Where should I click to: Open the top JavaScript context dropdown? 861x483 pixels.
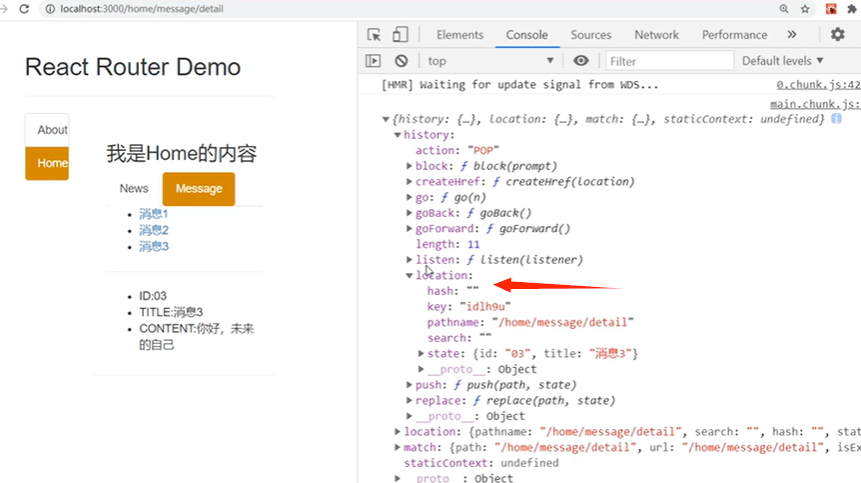click(x=490, y=61)
